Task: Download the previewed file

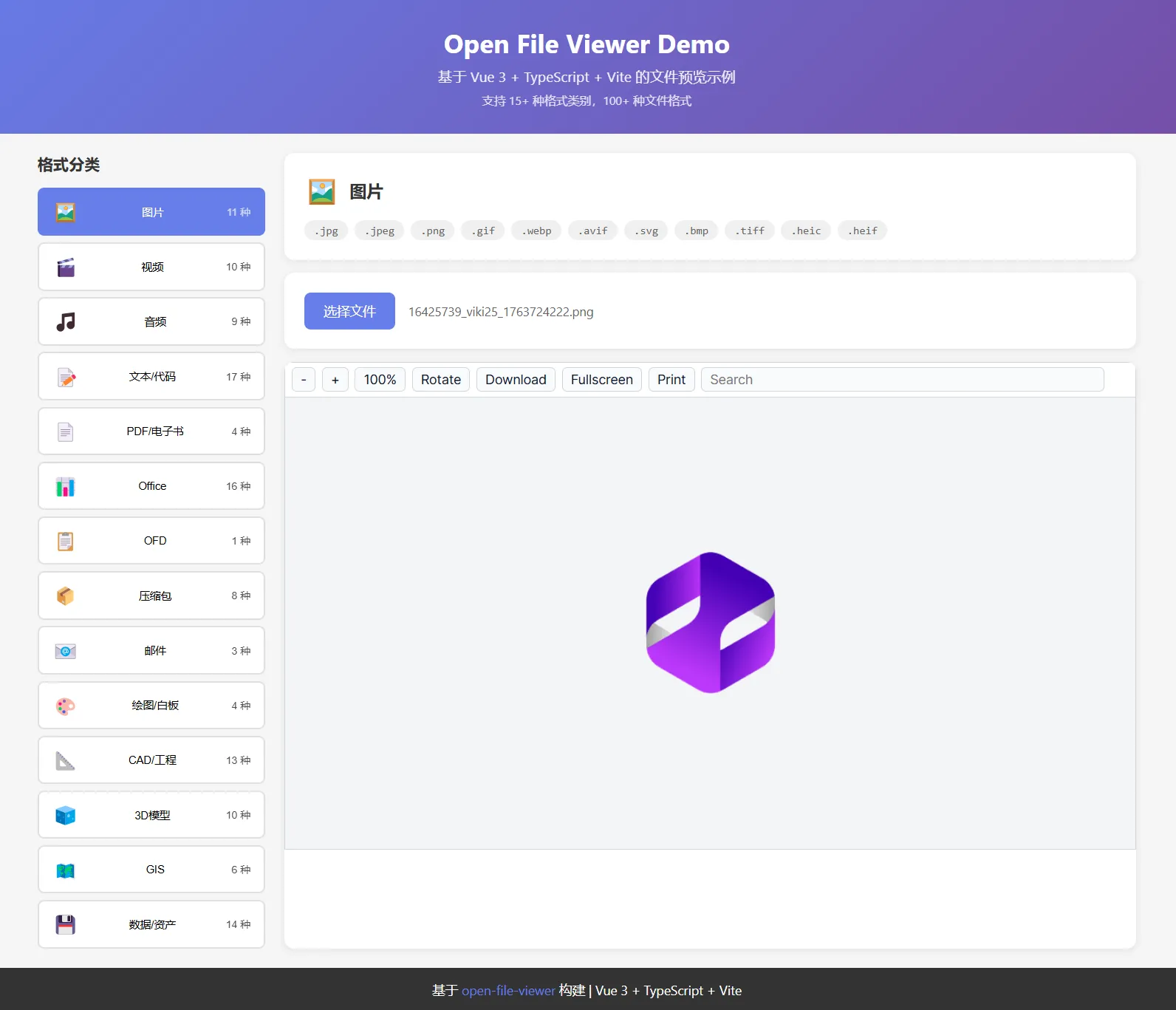Action: pyautogui.click(x=516, y=380)
